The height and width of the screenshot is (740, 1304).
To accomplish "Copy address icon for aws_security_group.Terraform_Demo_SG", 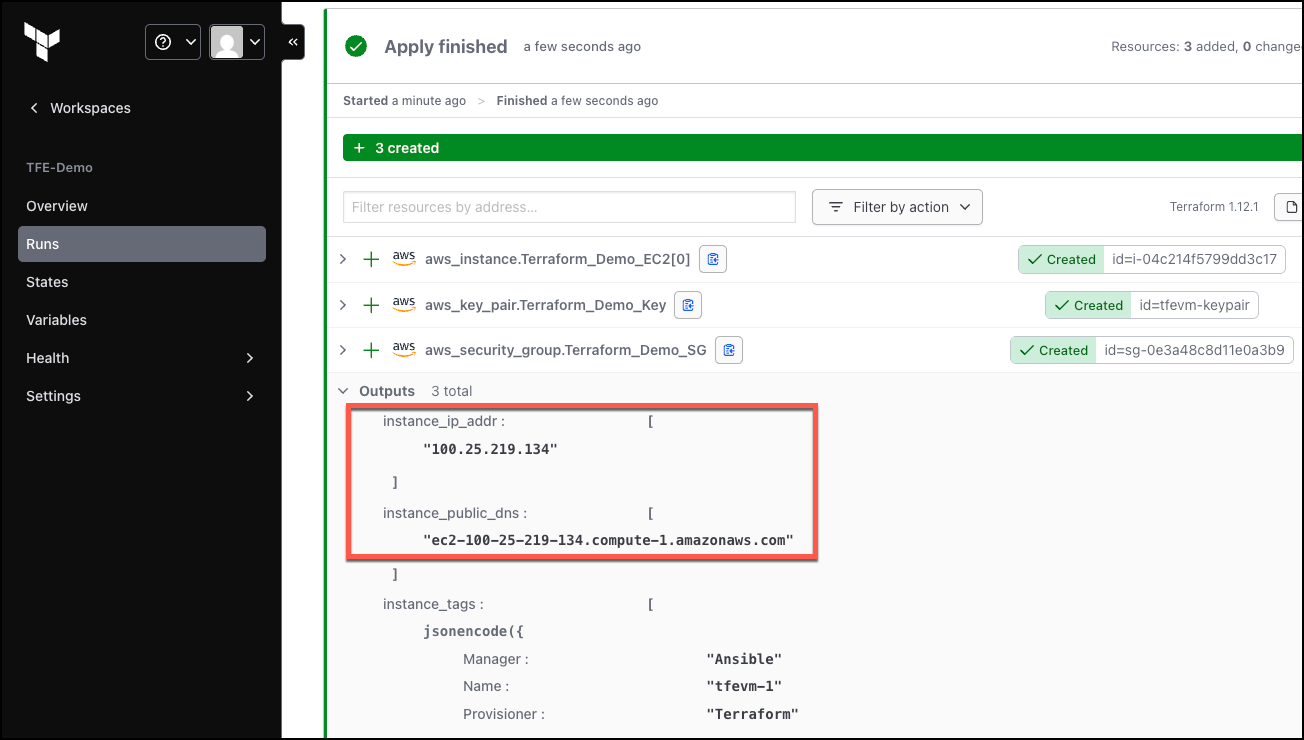I will pos(729,350).
